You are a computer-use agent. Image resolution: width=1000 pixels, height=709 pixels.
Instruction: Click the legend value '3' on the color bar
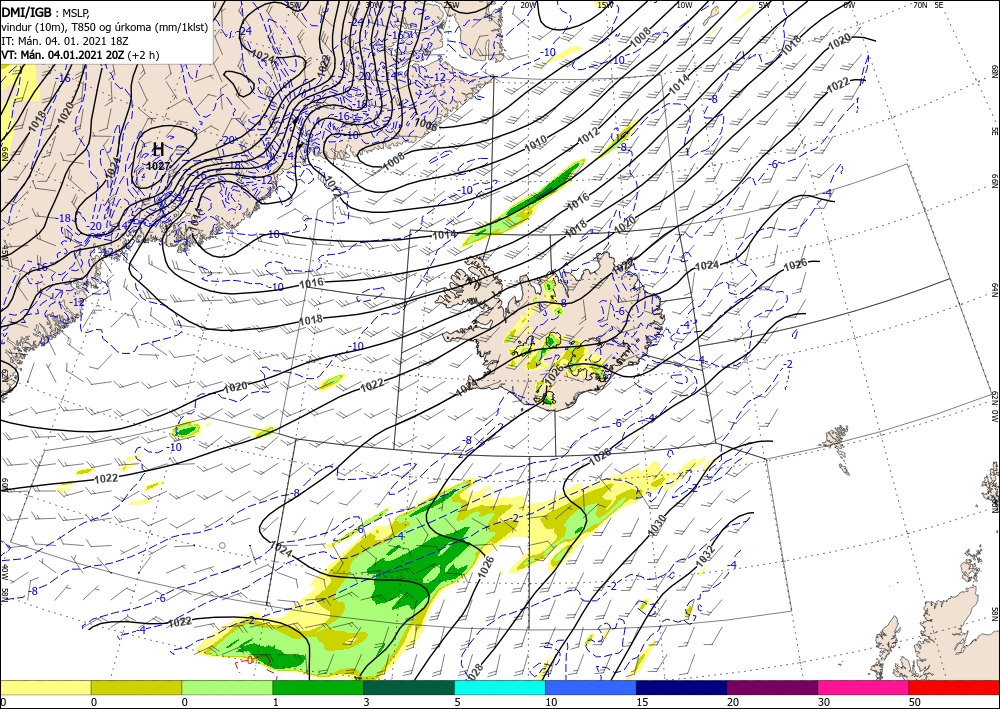pyautogui.click(x=366, y=702)
